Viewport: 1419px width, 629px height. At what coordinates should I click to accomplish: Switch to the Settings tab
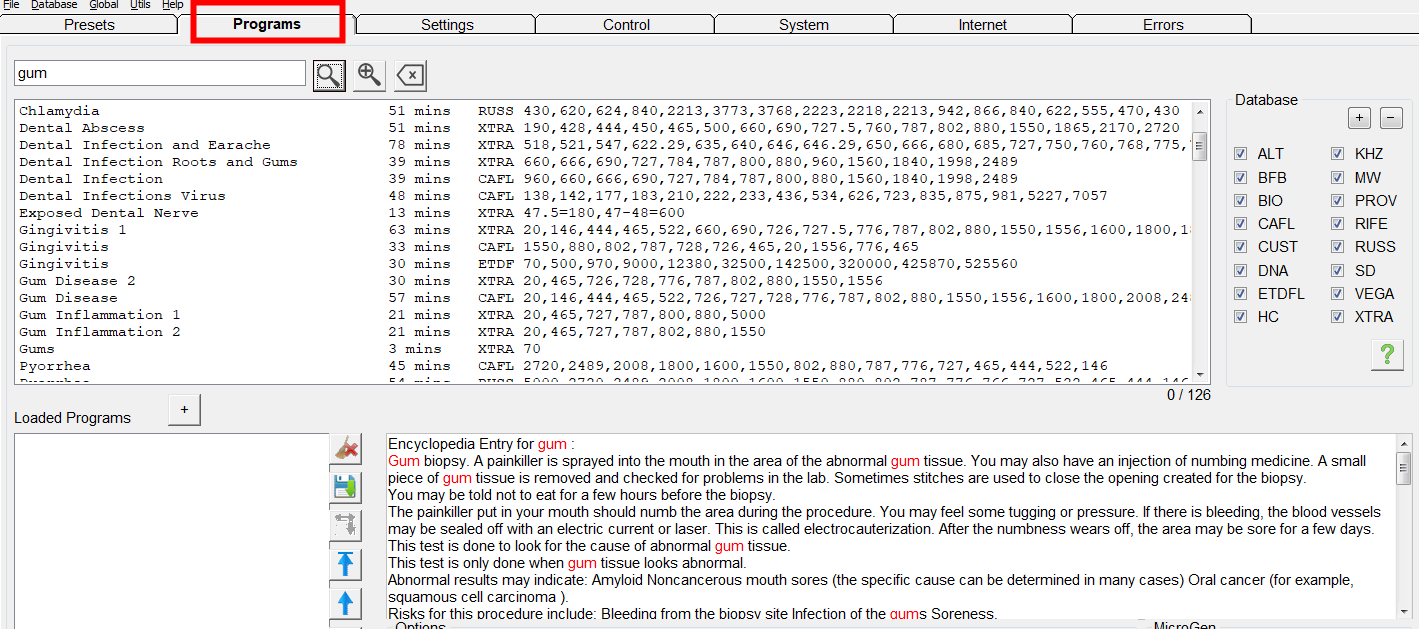447,25
